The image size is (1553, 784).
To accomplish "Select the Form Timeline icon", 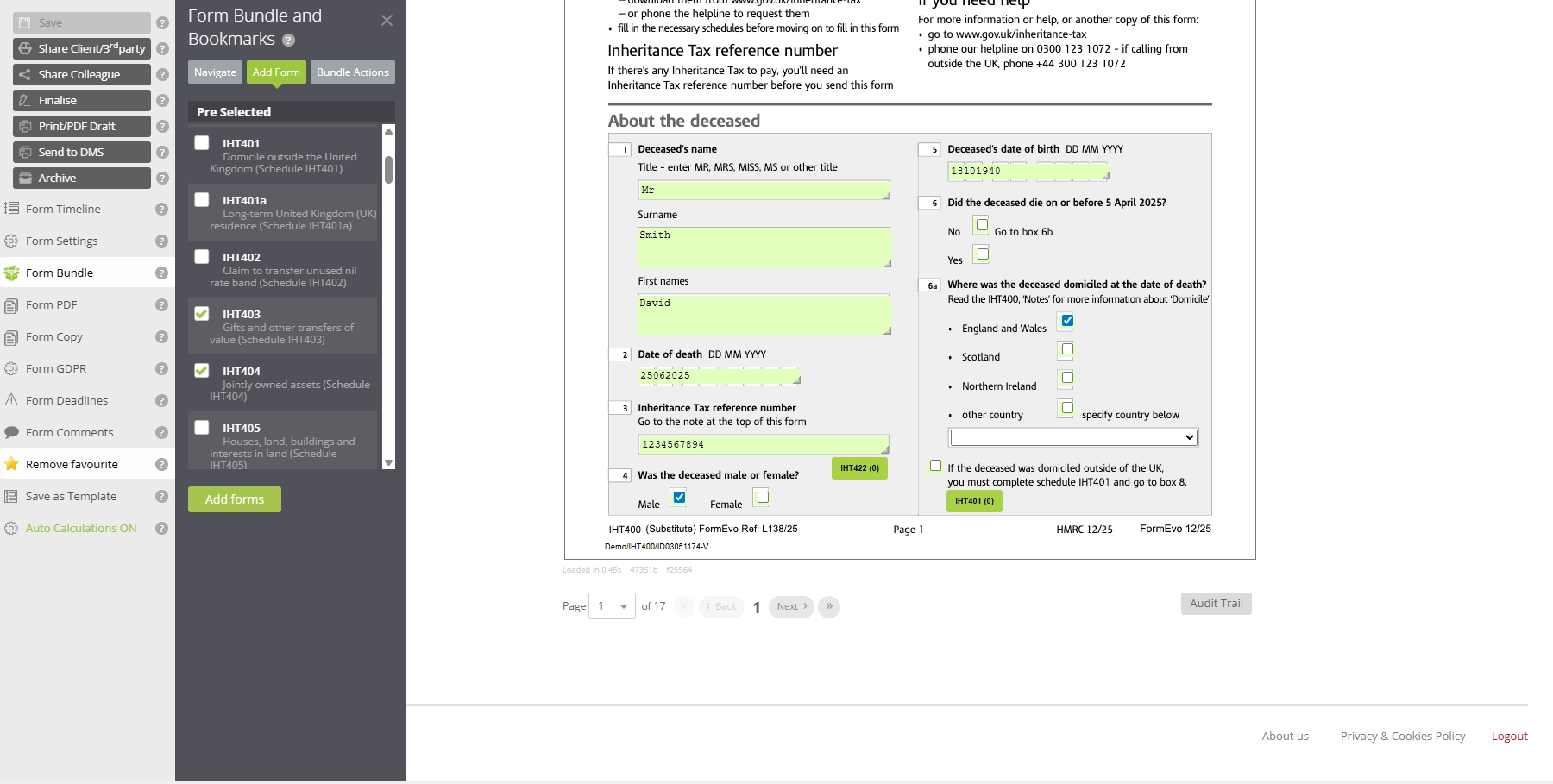I will [11, 209].
